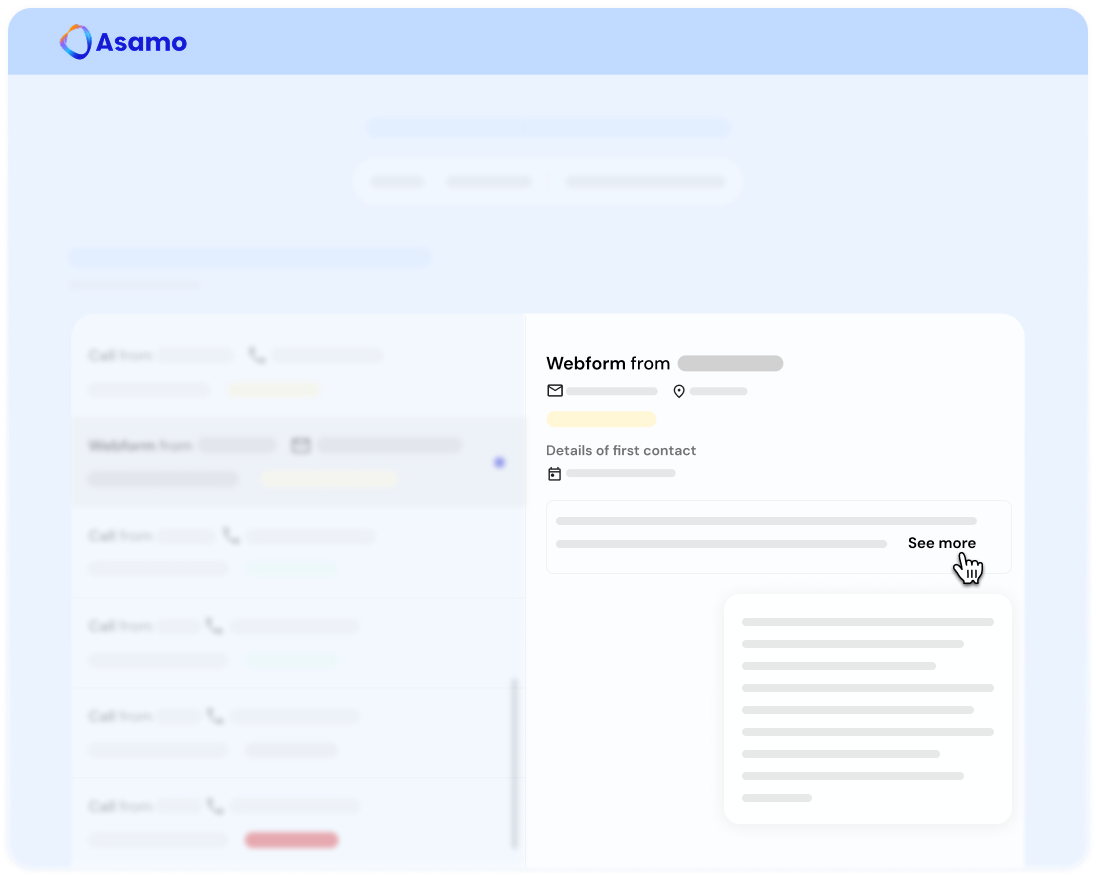Select the first Call conversation in the list
This screenshot has width=1096, height=877.
(x=280, y=370)
